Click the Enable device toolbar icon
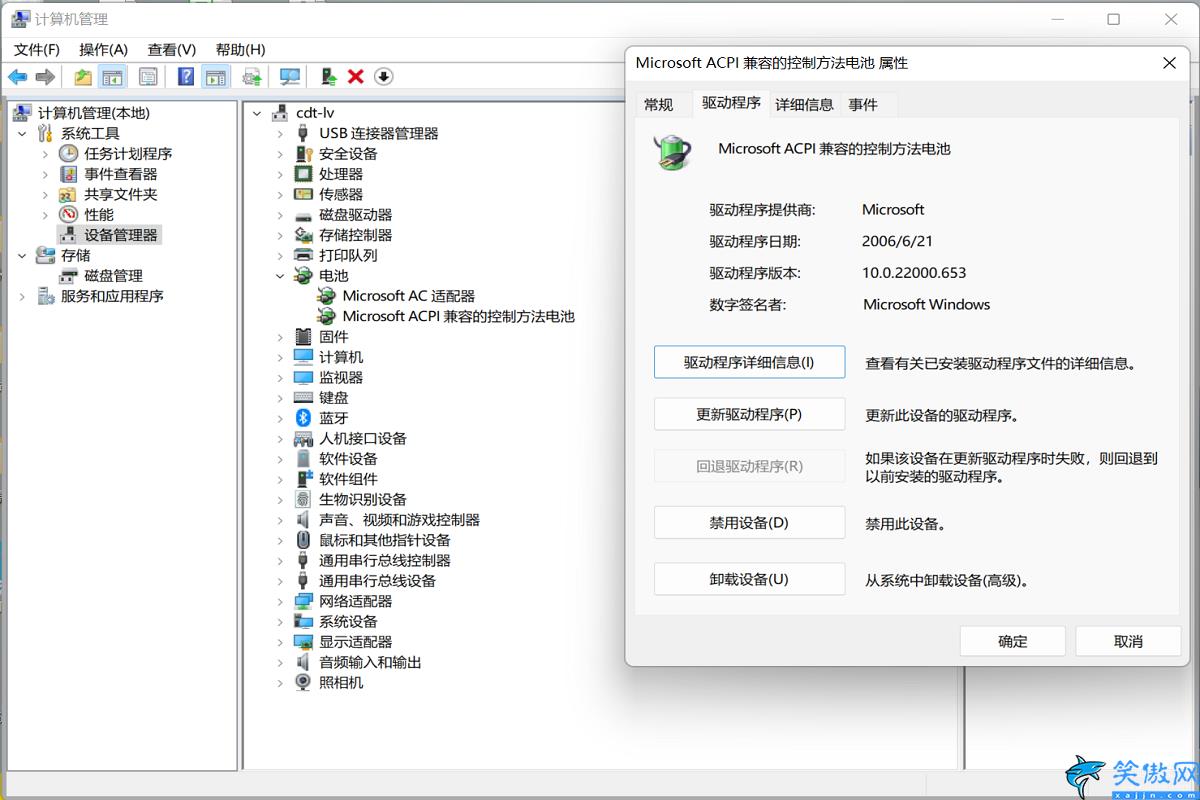Viewport: 1200px width, 800px height. (328, 77)
